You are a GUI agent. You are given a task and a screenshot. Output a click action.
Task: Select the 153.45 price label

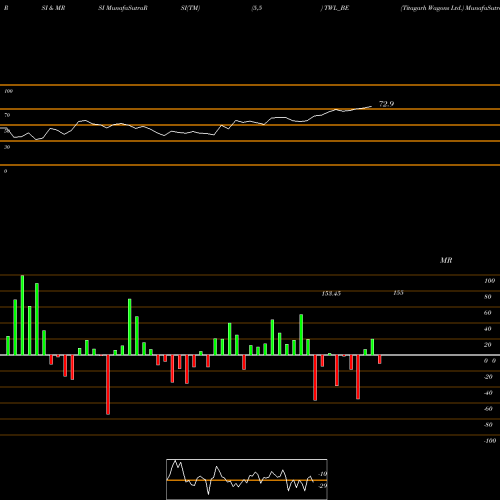coord(331,293)
